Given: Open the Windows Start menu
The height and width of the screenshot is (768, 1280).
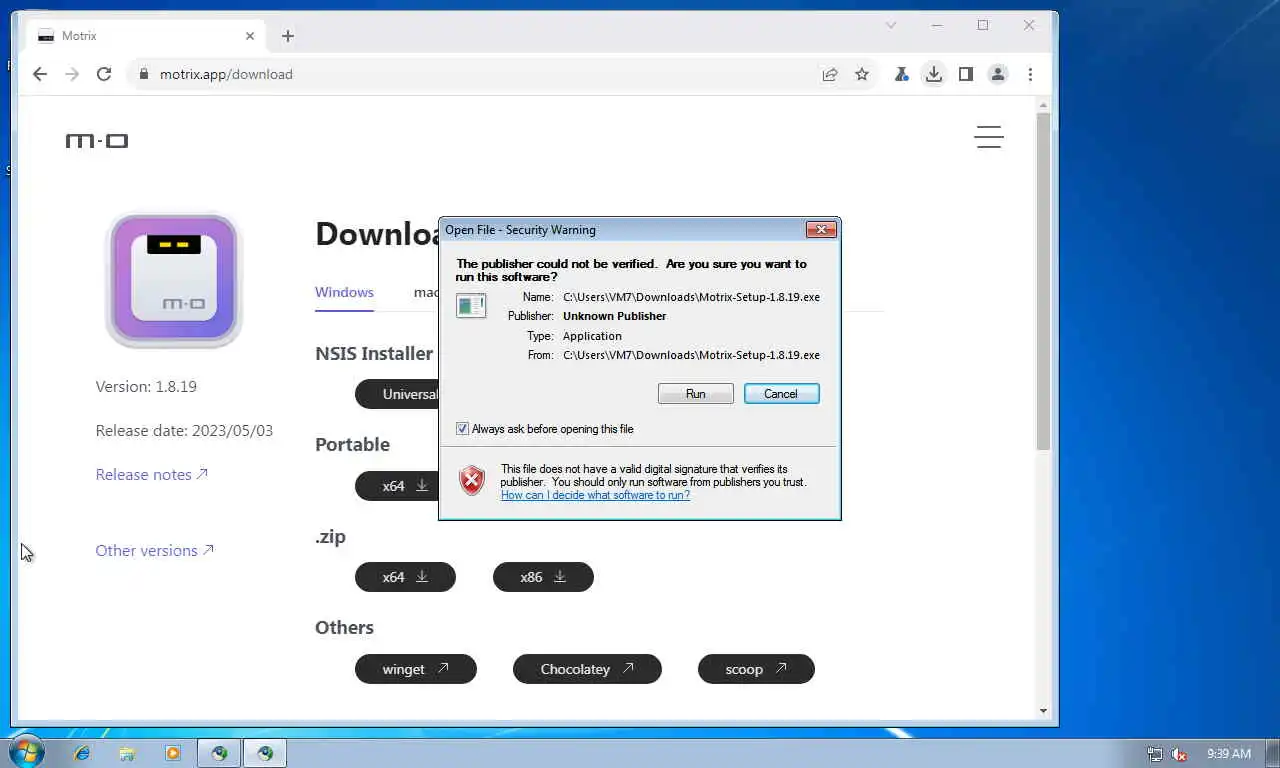Looking at the screenshot, I should tap(26, 752).
